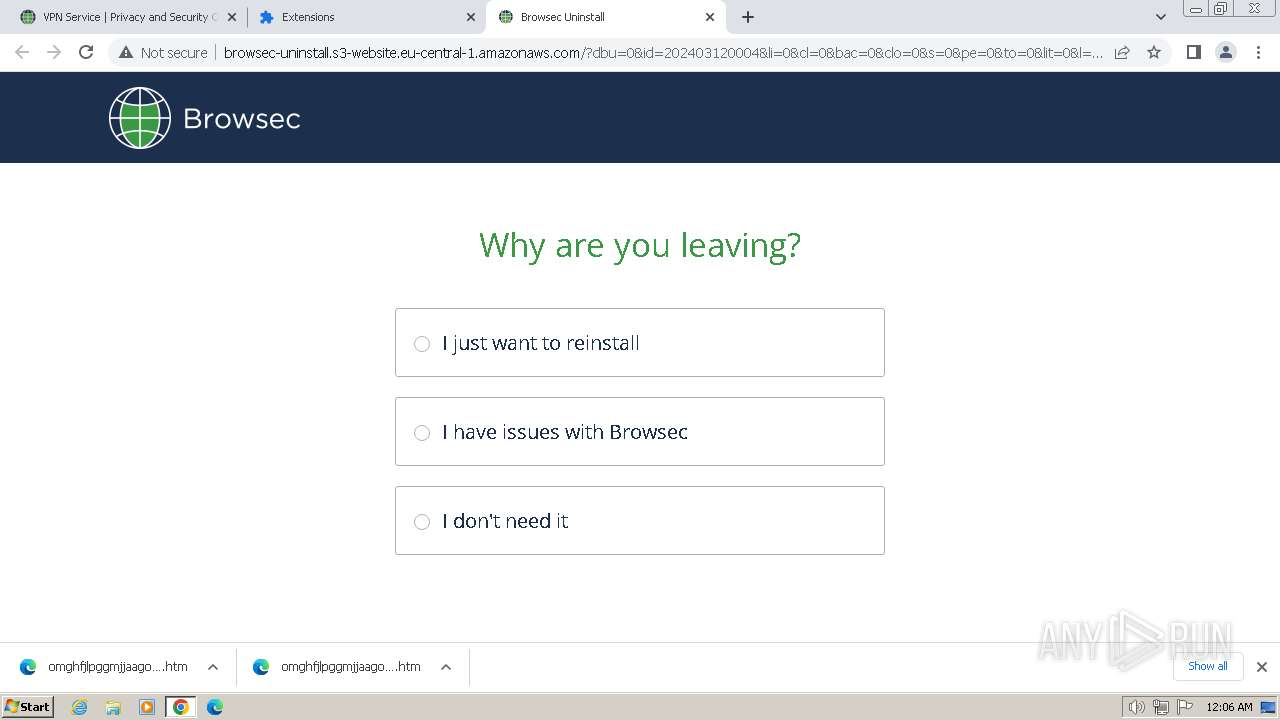This screenshot has height=720, width=1280.
Task: Open Microsoft Edge from taskbar
Action: (x=215, y=707)
